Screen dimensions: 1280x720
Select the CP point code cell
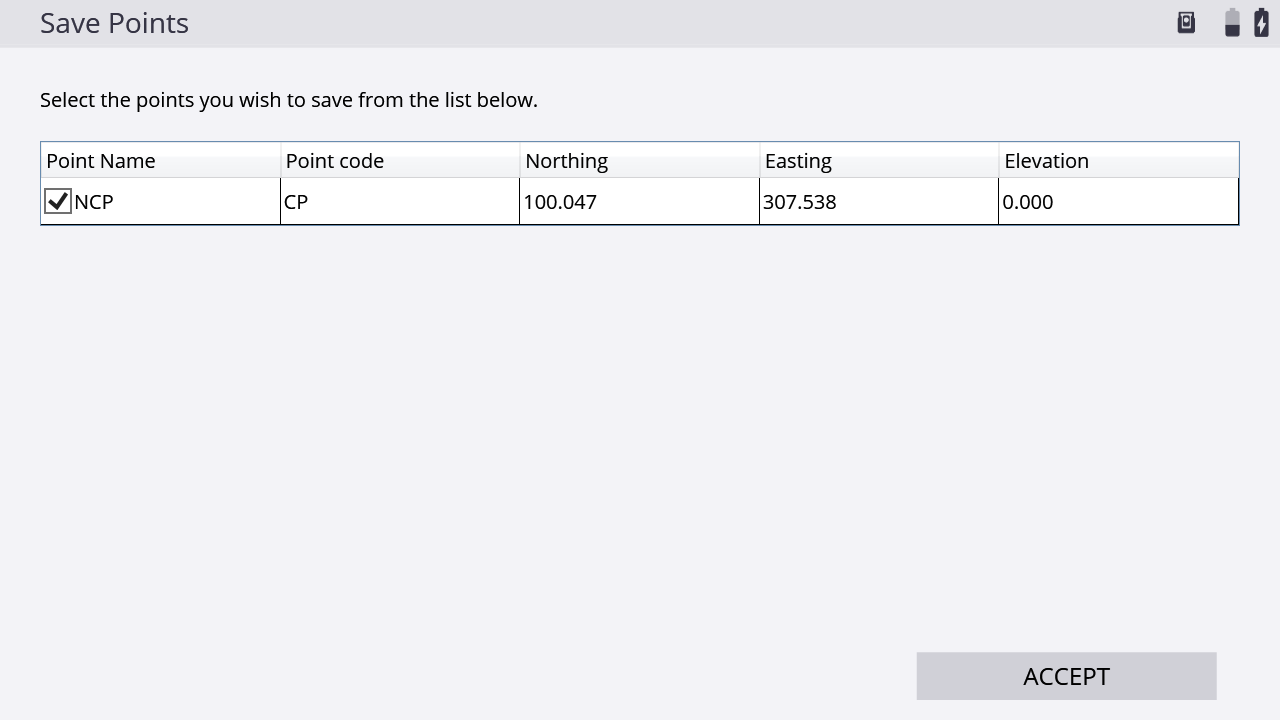(296, 202)
